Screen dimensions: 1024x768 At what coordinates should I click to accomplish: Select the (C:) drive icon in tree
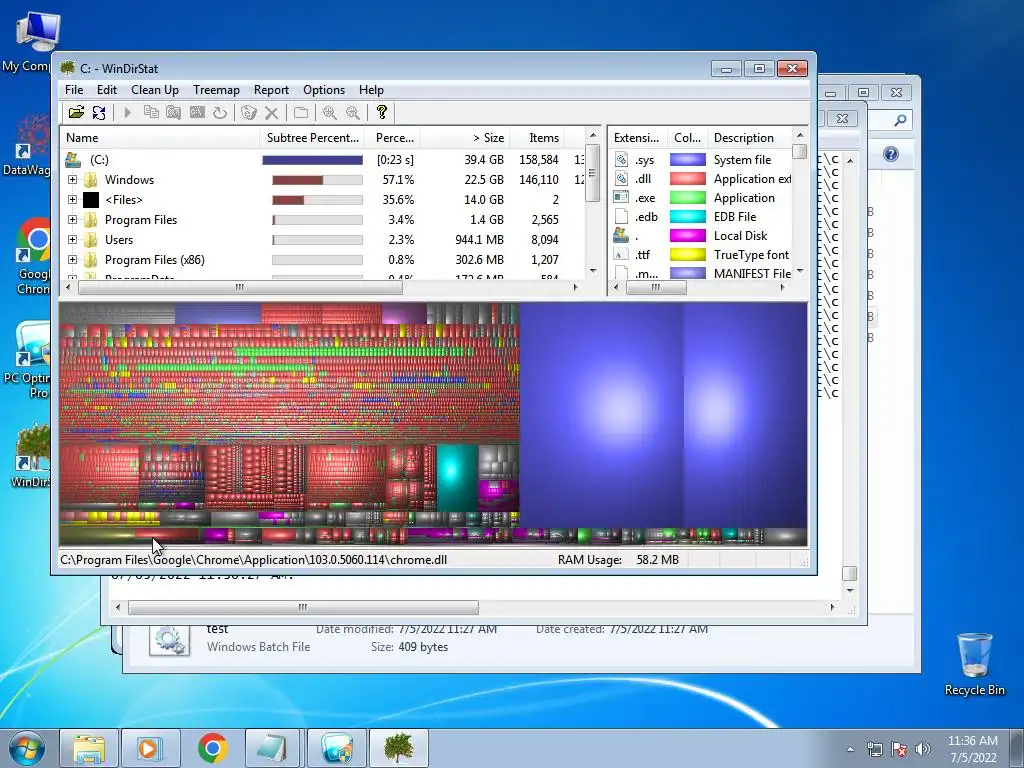[73, 159]
